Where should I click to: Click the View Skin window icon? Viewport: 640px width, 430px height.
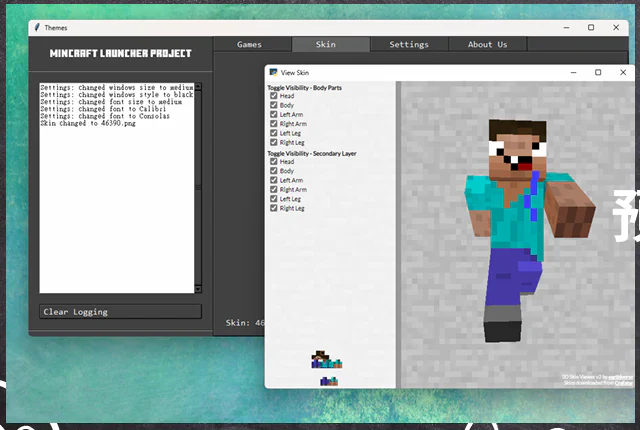coord(273,72)
